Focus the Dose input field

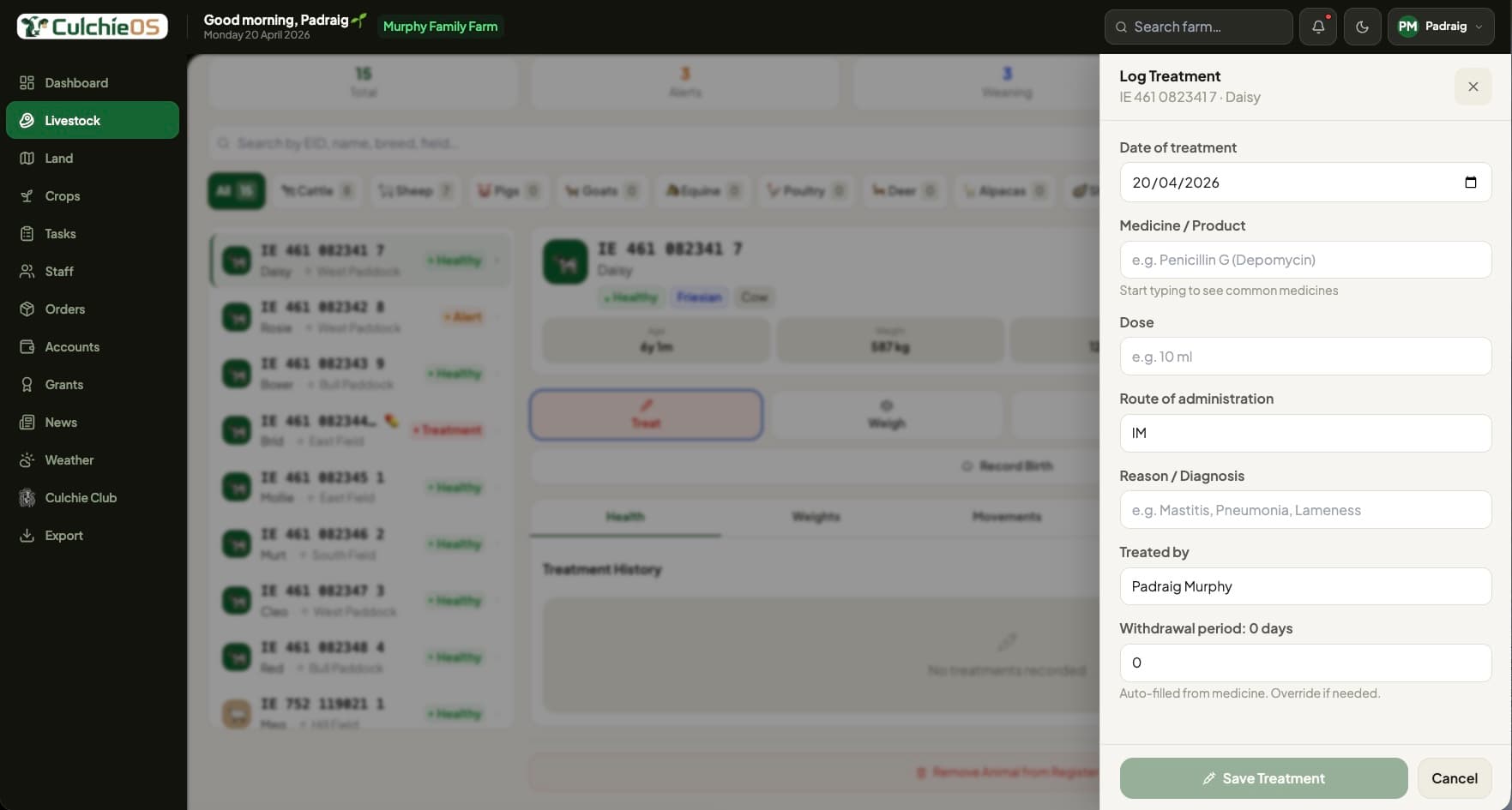pyautogui.click(x=1304, y=357)
